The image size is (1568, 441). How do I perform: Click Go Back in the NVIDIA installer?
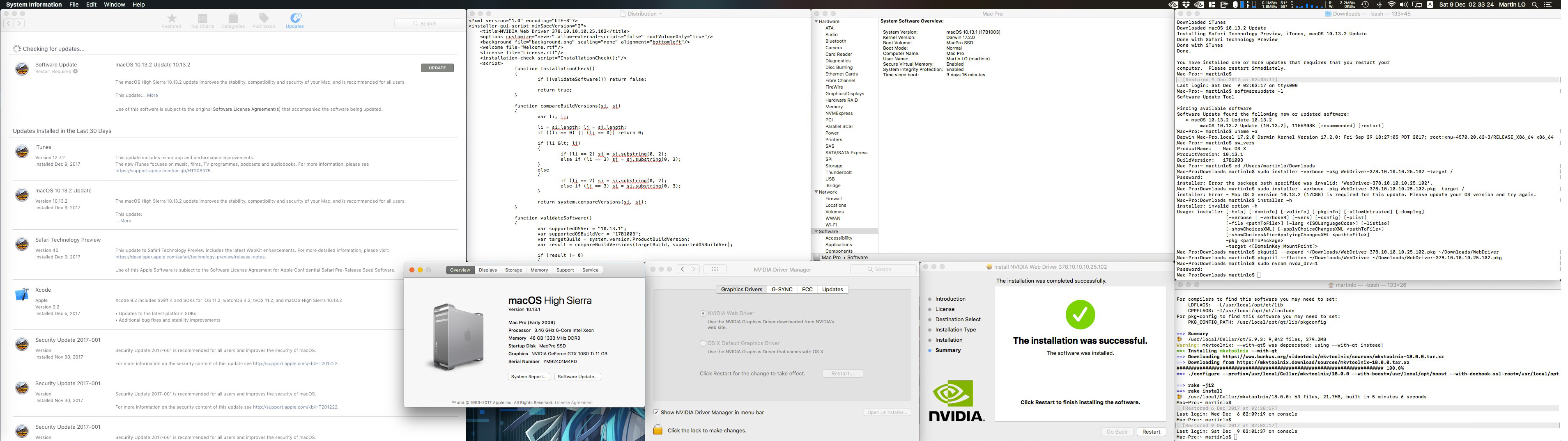(x=1117, y=432)
